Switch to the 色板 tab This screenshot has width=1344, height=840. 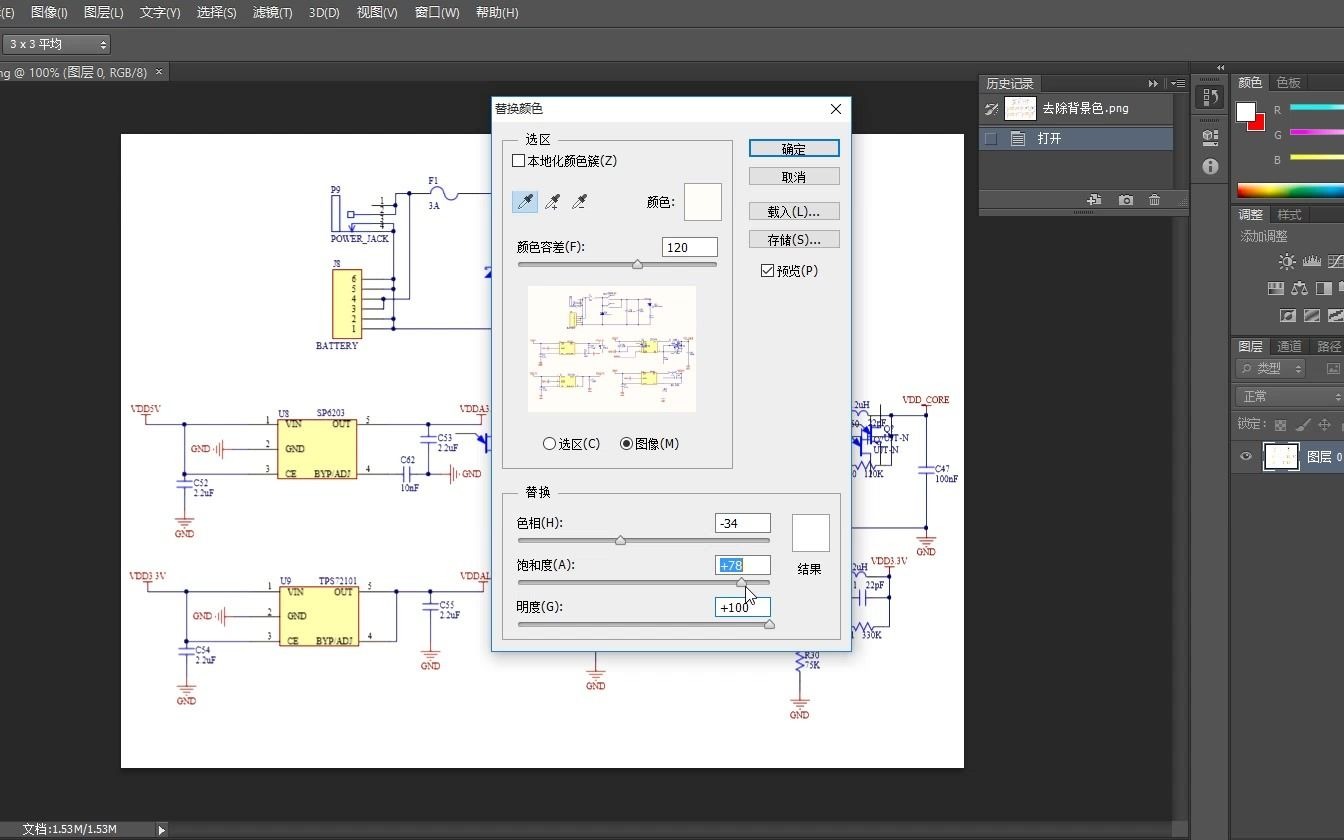coord(1288,82)
